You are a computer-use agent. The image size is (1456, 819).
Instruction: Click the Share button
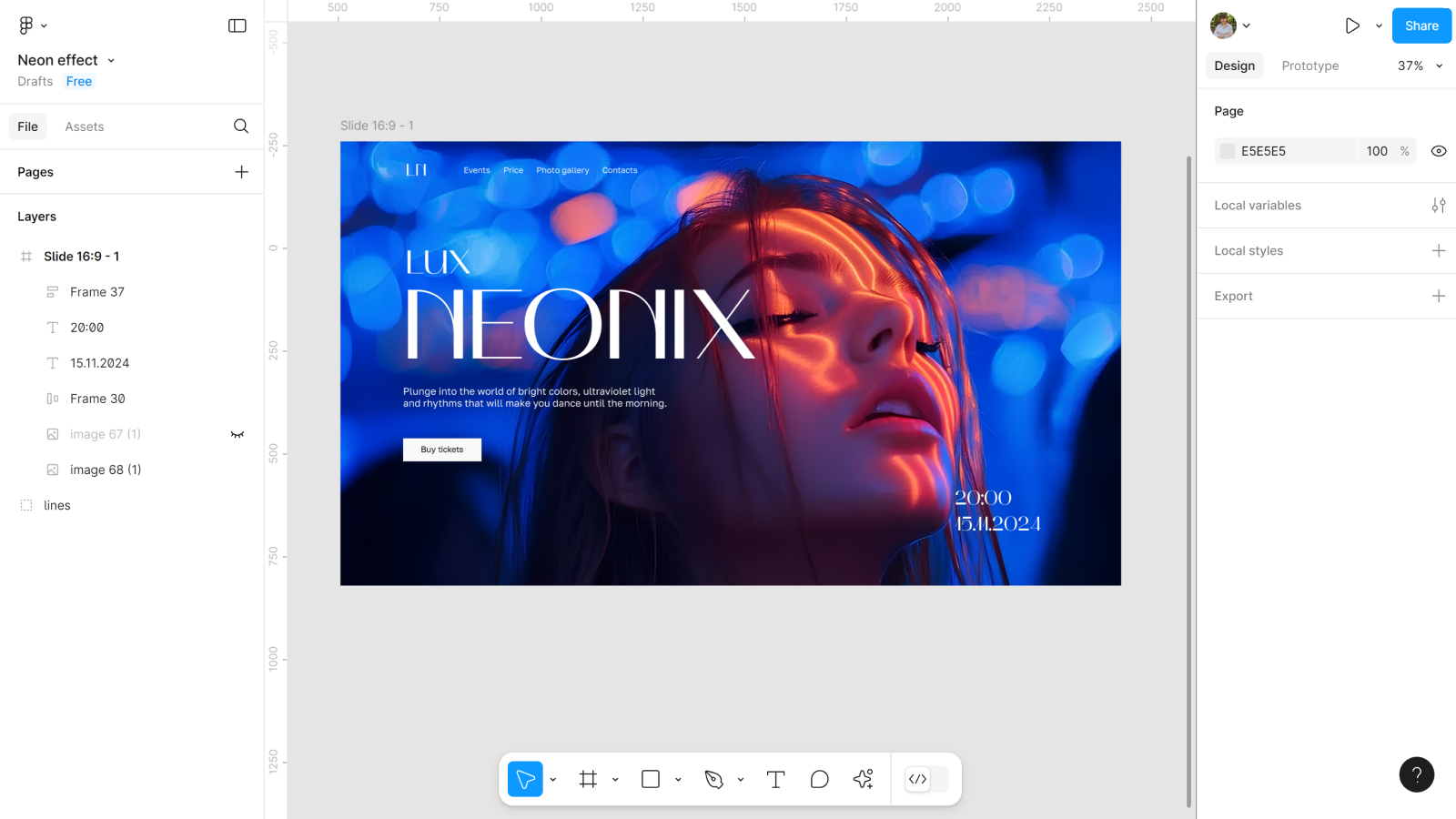click(x=1421, y=25)
